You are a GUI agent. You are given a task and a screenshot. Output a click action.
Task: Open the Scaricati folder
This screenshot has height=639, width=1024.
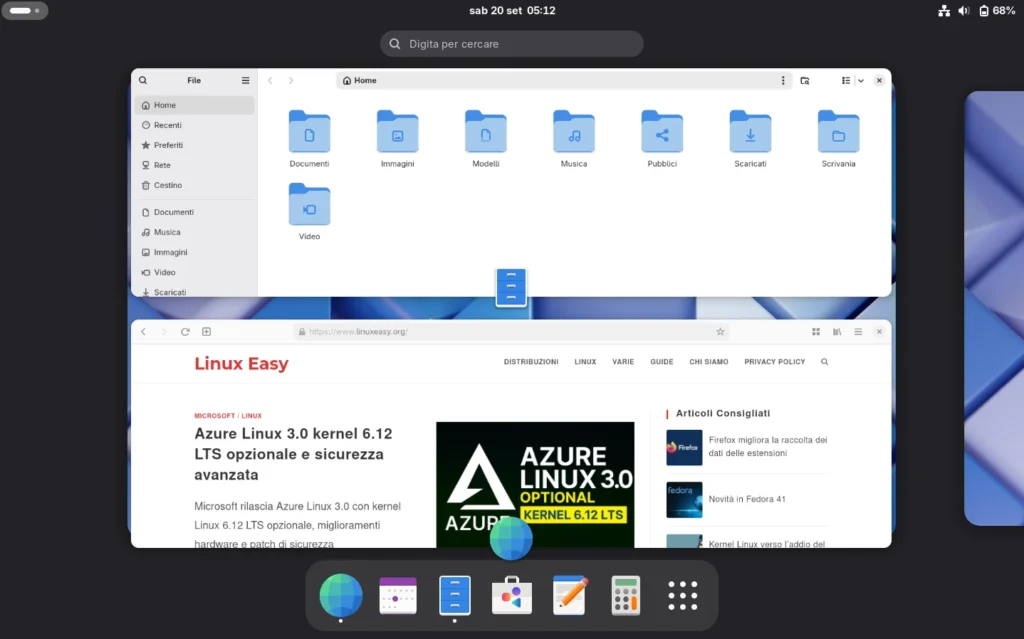pyautogui.click(x=750, y=139)
